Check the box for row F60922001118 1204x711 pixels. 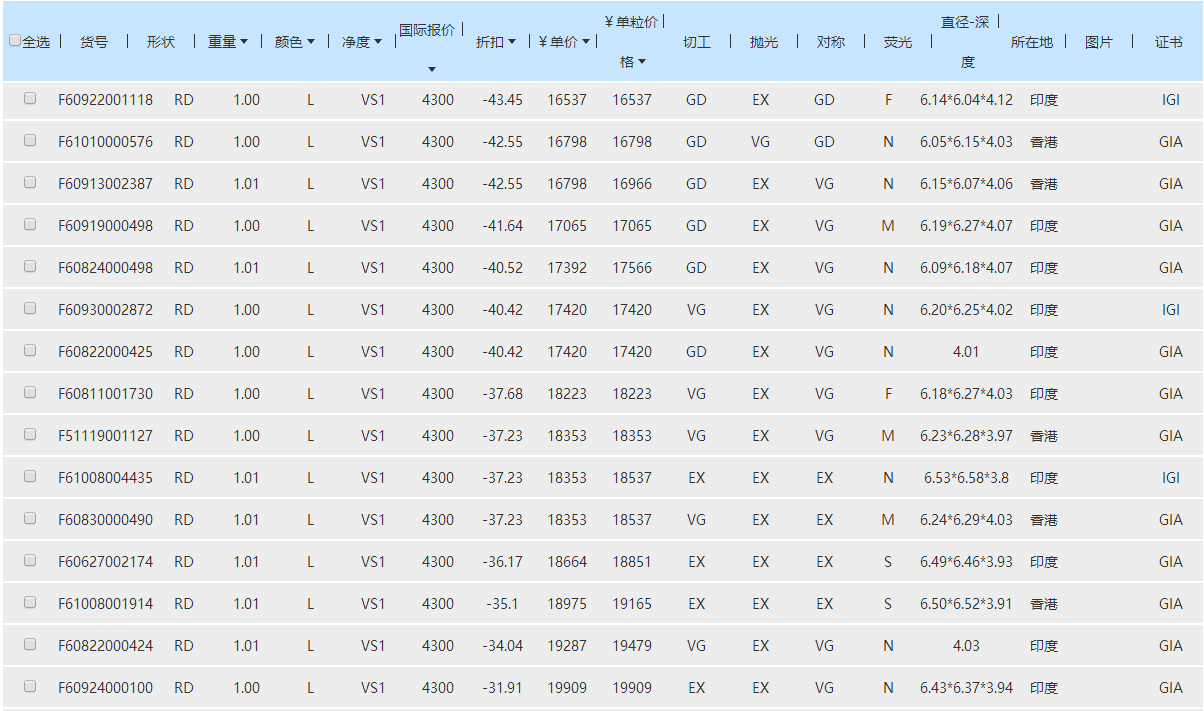click(30, 99)
